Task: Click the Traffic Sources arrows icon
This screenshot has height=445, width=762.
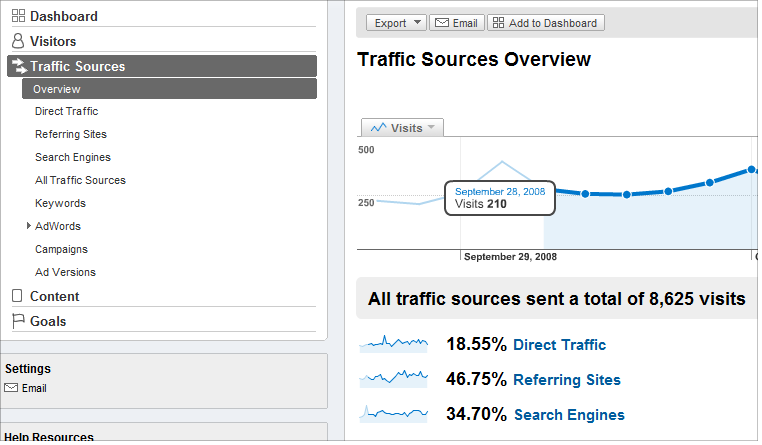Action: click(19, 66)
